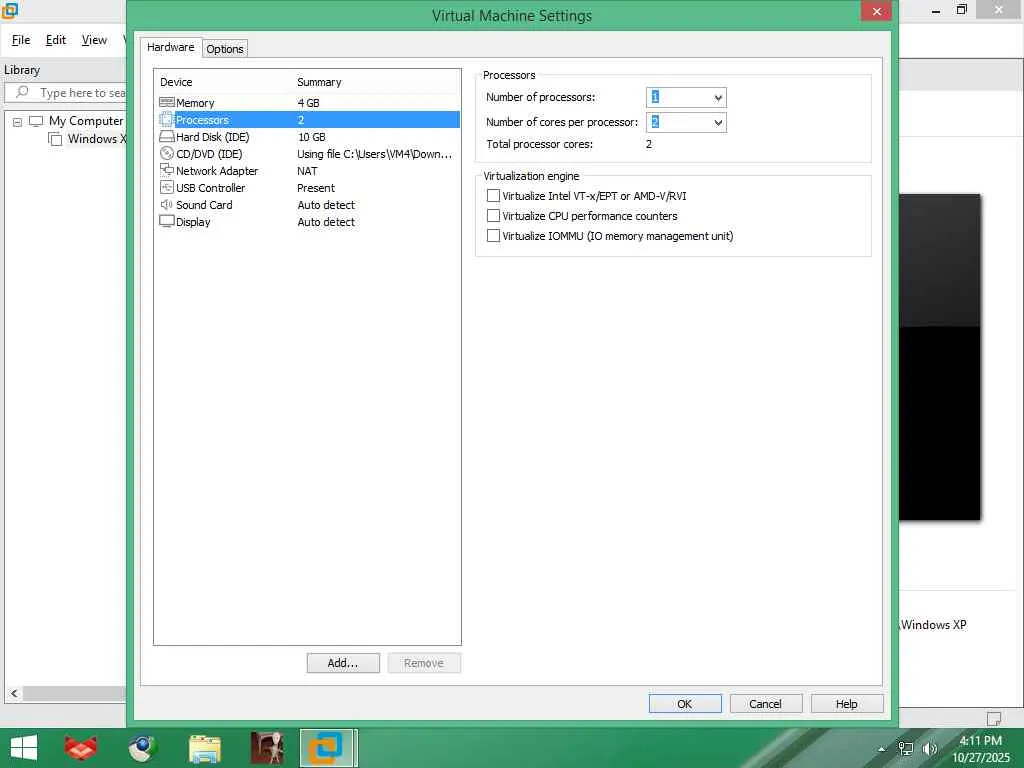Click the Sound Card speaker icon
Image resolution: width=1024 pixels, height=768 pixels.
[167, 204]
